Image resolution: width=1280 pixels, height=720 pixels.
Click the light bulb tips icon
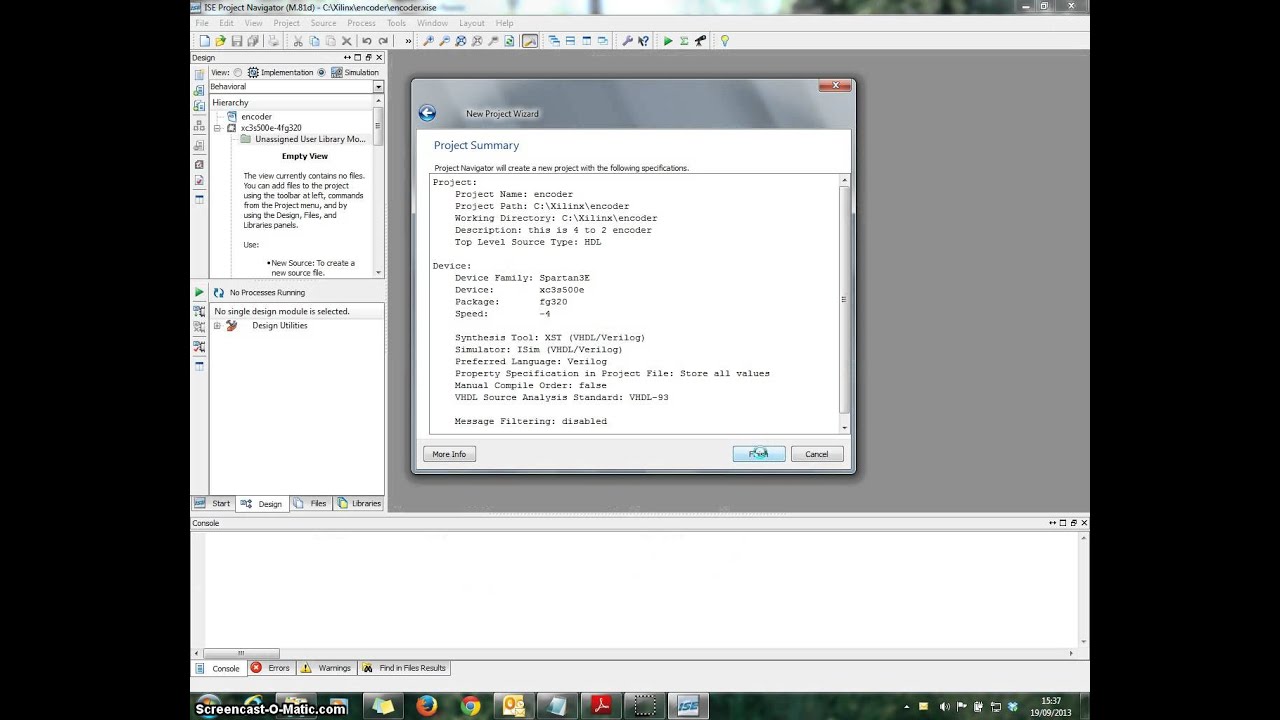point(725,41)
